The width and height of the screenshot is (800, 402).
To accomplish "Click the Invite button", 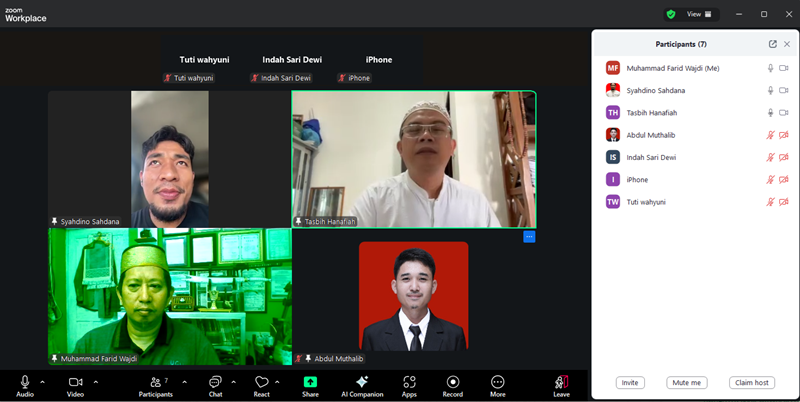I will coord(630,383).
